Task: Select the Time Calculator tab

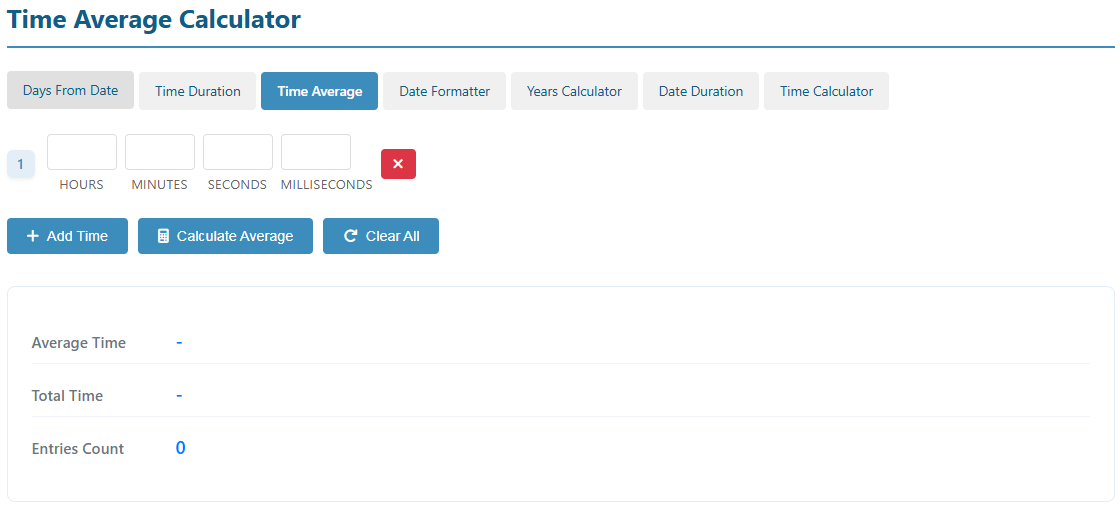Action: coord(826,91)
